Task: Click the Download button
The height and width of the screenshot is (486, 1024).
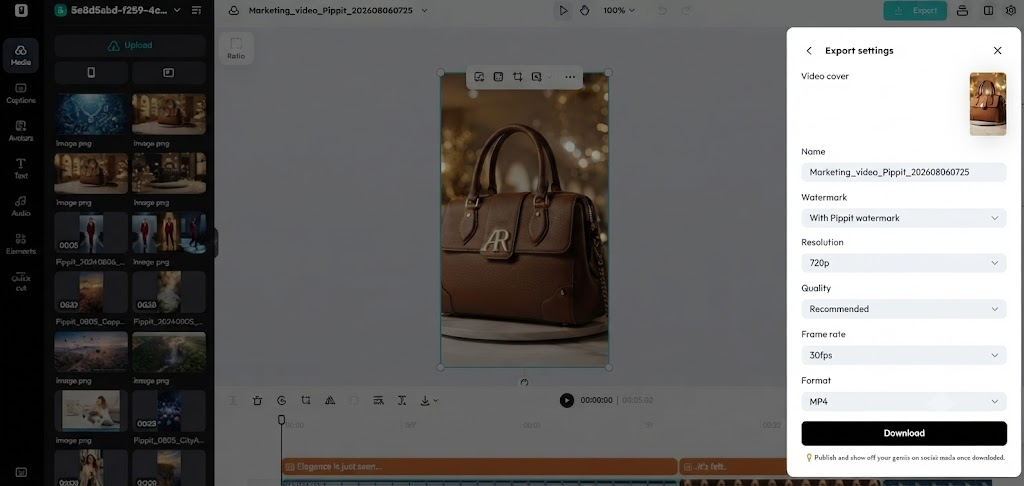Action: 904,433
